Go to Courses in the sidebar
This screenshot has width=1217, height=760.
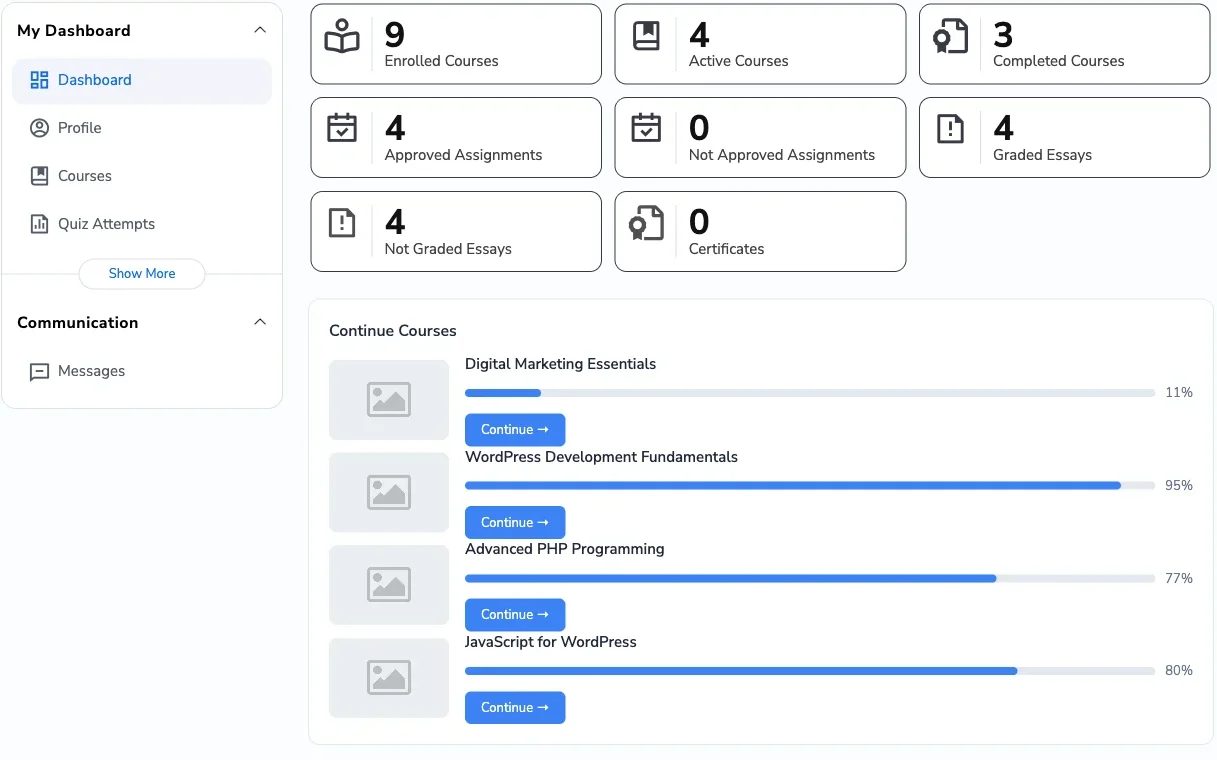click(x=142, y=176)
